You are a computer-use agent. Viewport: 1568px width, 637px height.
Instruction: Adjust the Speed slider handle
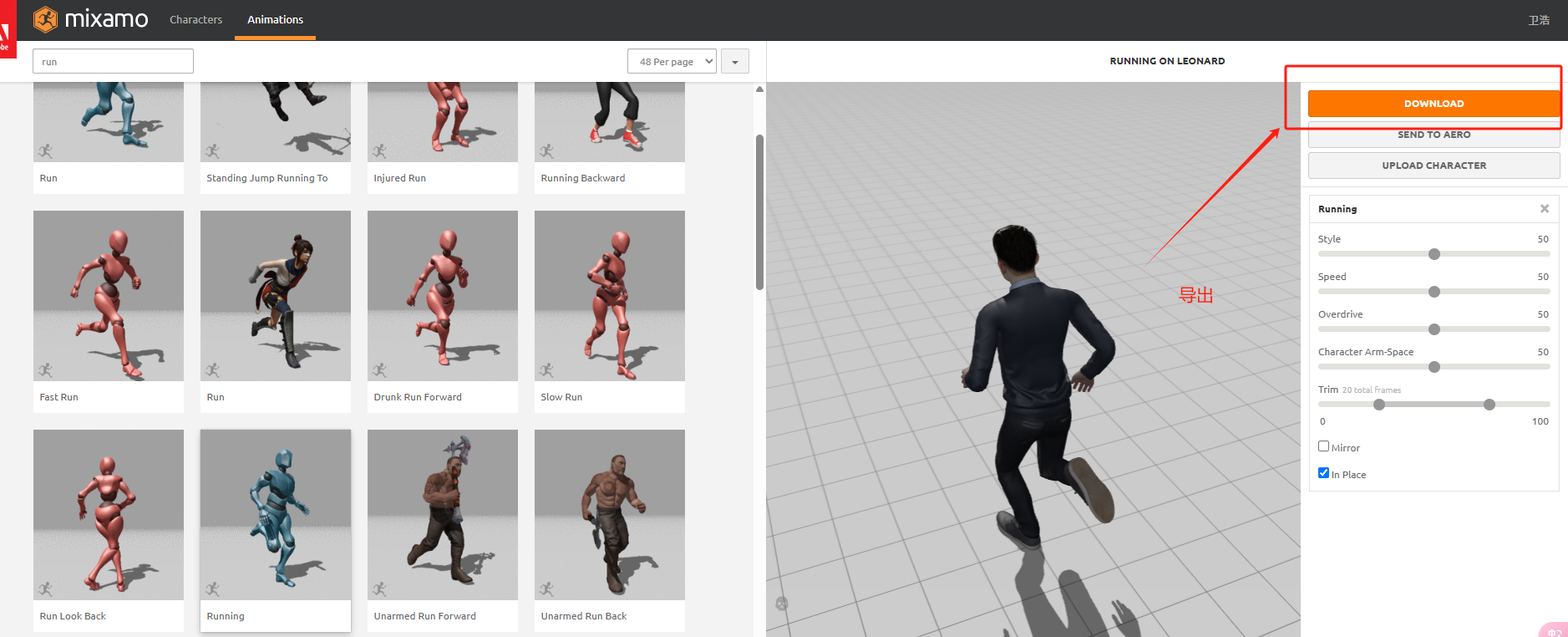(x=1434, y=292)
